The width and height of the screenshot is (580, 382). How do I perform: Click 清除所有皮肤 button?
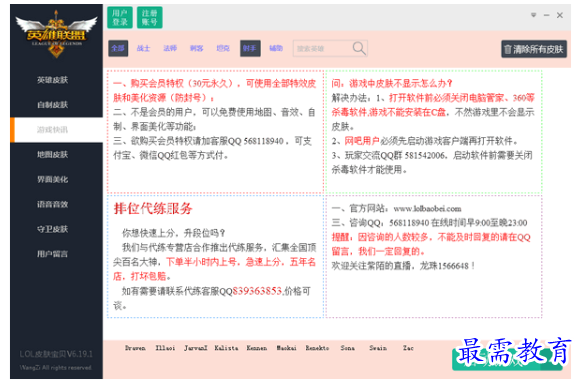pos(534,49)
